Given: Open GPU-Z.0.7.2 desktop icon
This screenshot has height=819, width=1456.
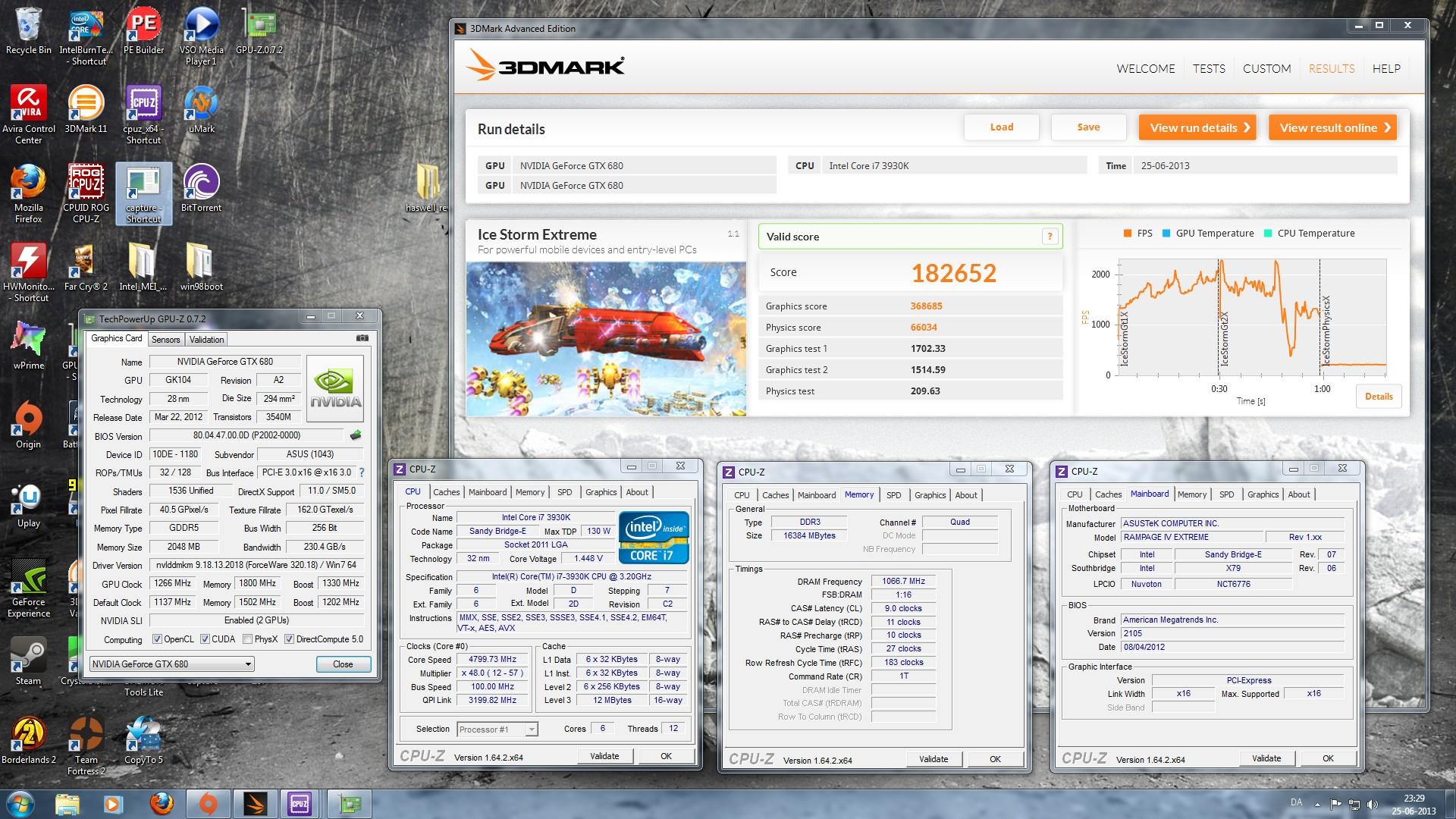Looking at the screenshot, I should [x=259, y=30].
